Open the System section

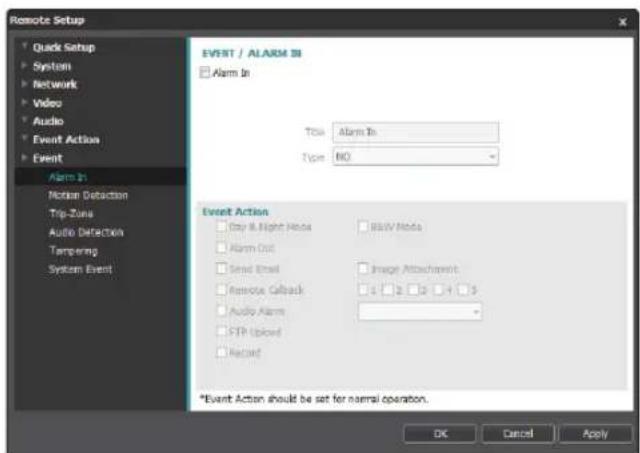tap(52, 66)
